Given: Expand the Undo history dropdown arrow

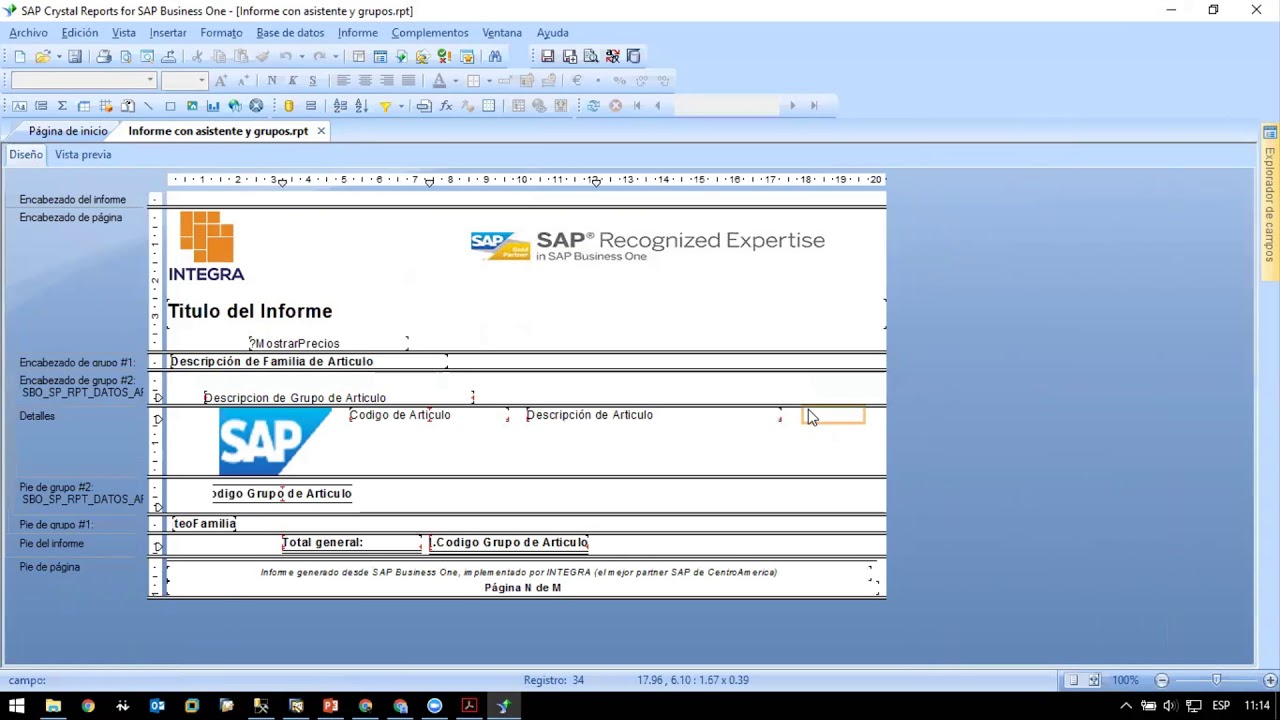Looking at the screenshot, I should [x=302, y=56].
